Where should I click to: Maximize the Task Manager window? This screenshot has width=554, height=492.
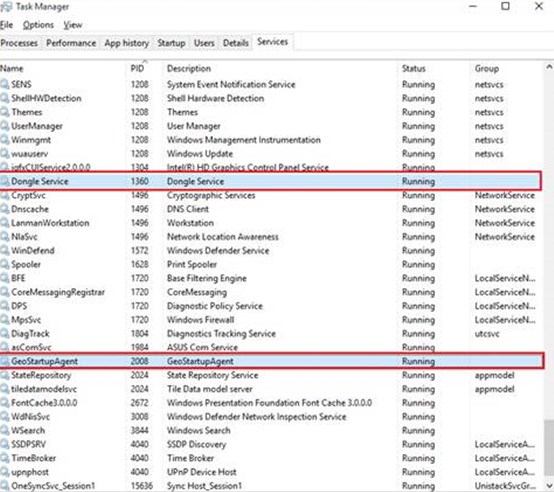(505, 6)
